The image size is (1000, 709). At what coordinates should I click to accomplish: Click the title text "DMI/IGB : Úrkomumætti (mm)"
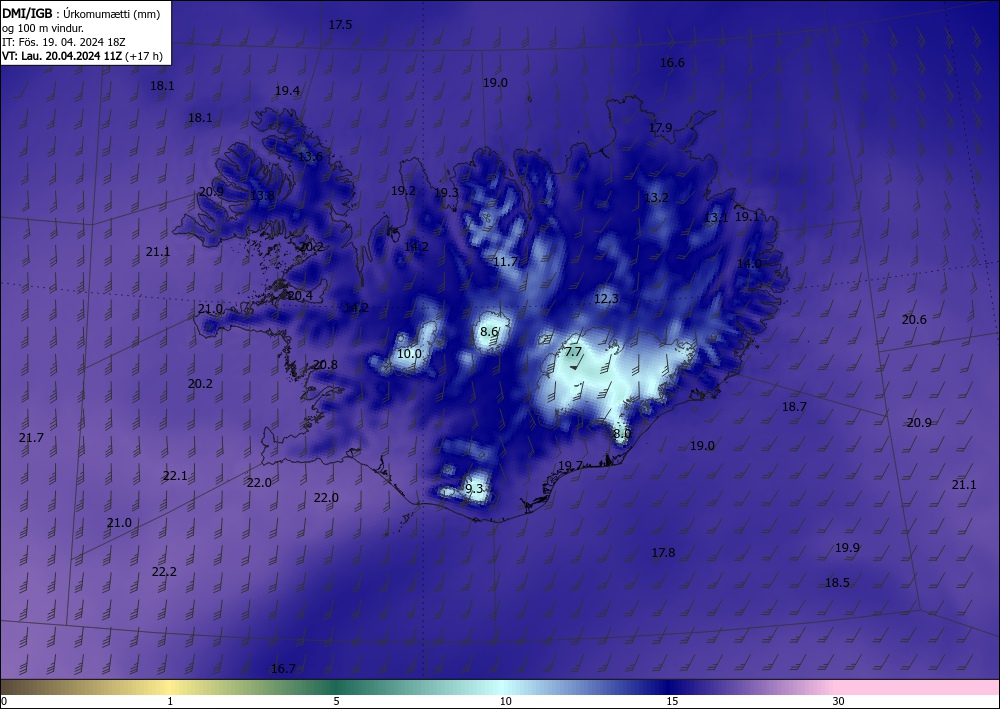coord(81,13)
